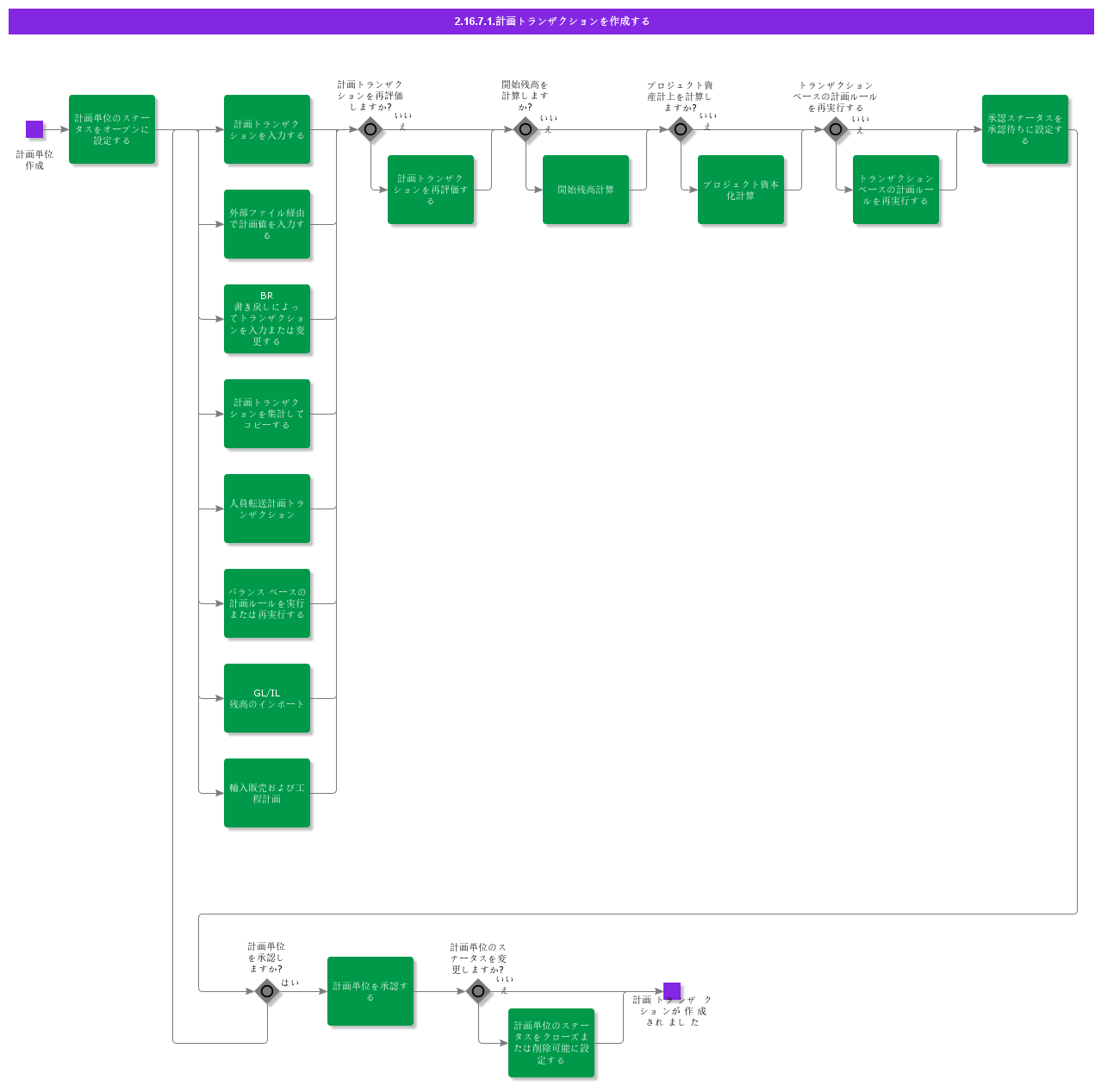Select the プロジェクト資産計上を計算しますか? decision diamond
The height and width of the screenshot is (1086, 1120).
(681, 128)
